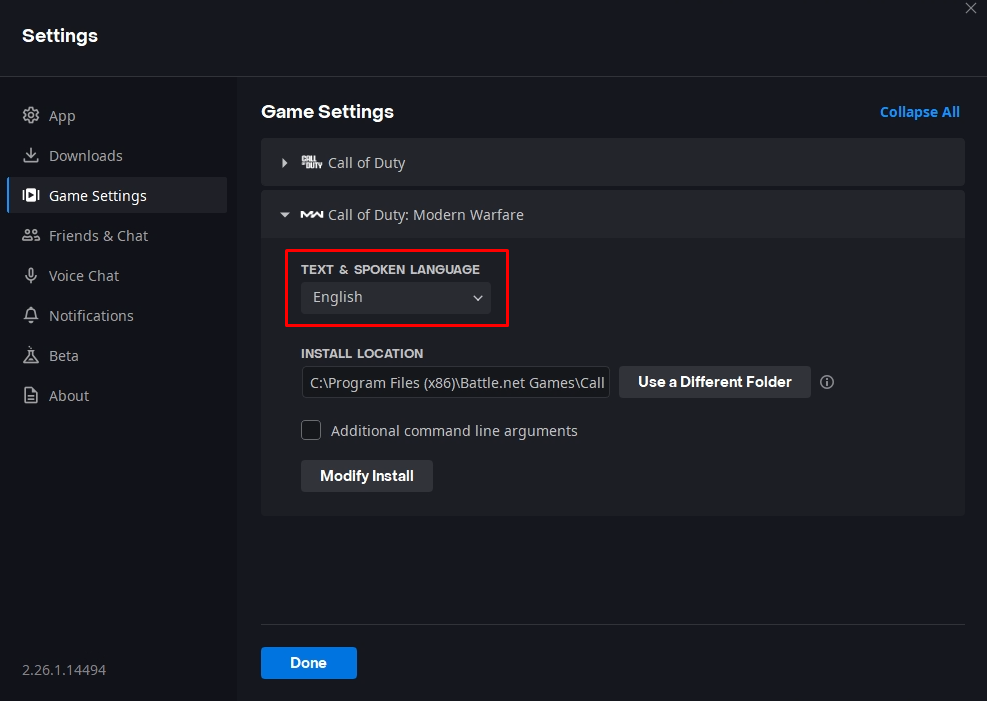Click the Modify Install button

[x=366, y=476]
